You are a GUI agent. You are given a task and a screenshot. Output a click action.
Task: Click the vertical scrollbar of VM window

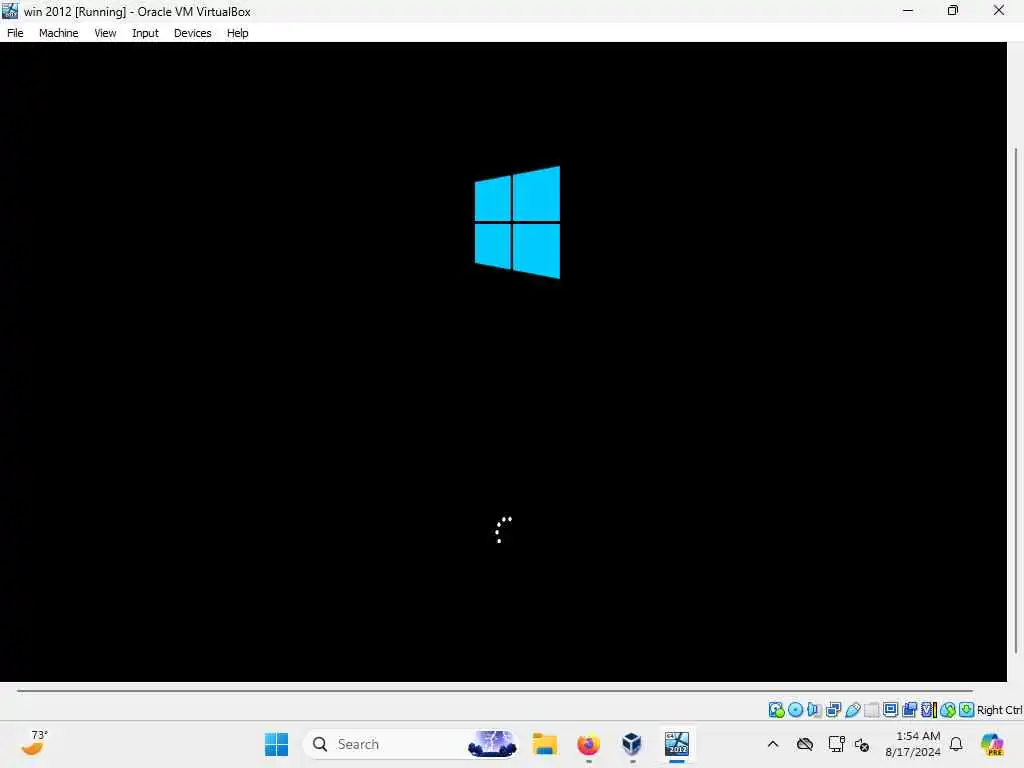(x=1016, y=400)
